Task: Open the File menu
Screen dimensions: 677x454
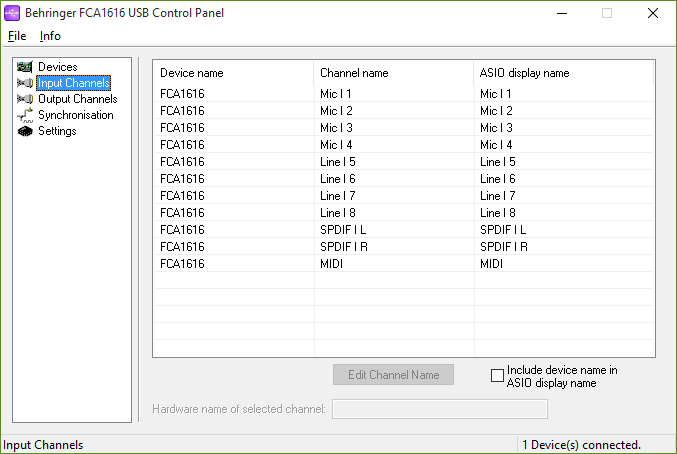Action: coord(17,36)
